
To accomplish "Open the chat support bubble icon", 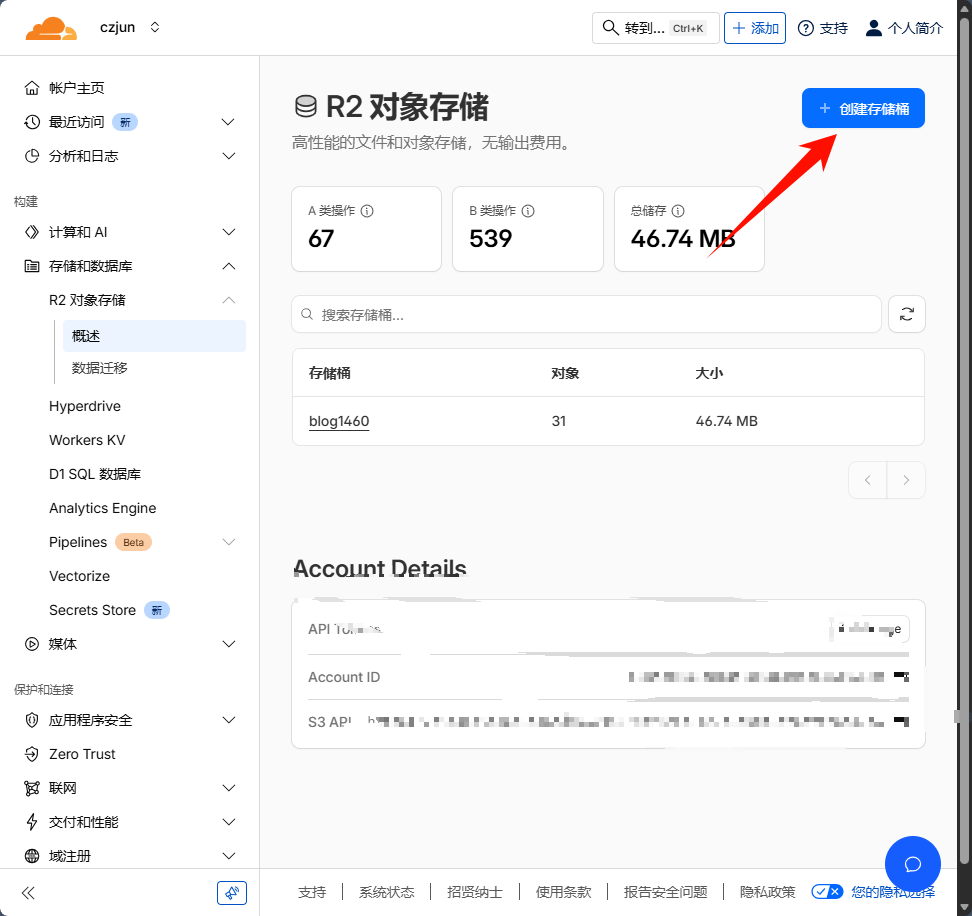I will pyautogui.click(x=912, y=864).
